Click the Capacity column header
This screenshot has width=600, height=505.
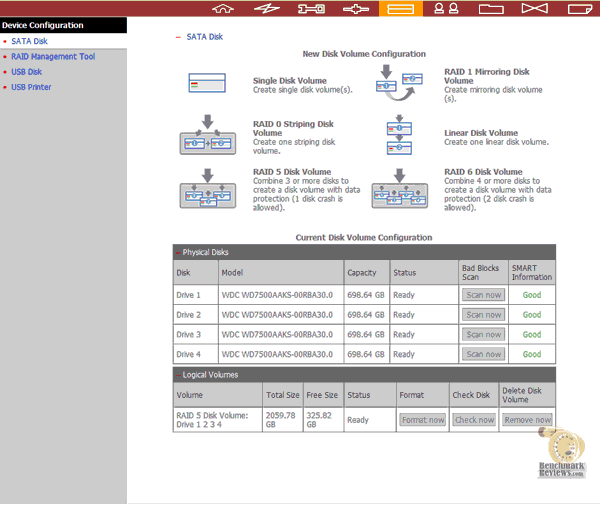pos(367,272)
